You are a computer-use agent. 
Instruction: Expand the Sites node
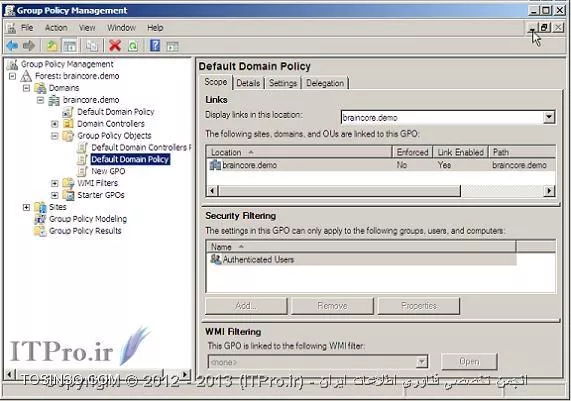tap(27, 207)
